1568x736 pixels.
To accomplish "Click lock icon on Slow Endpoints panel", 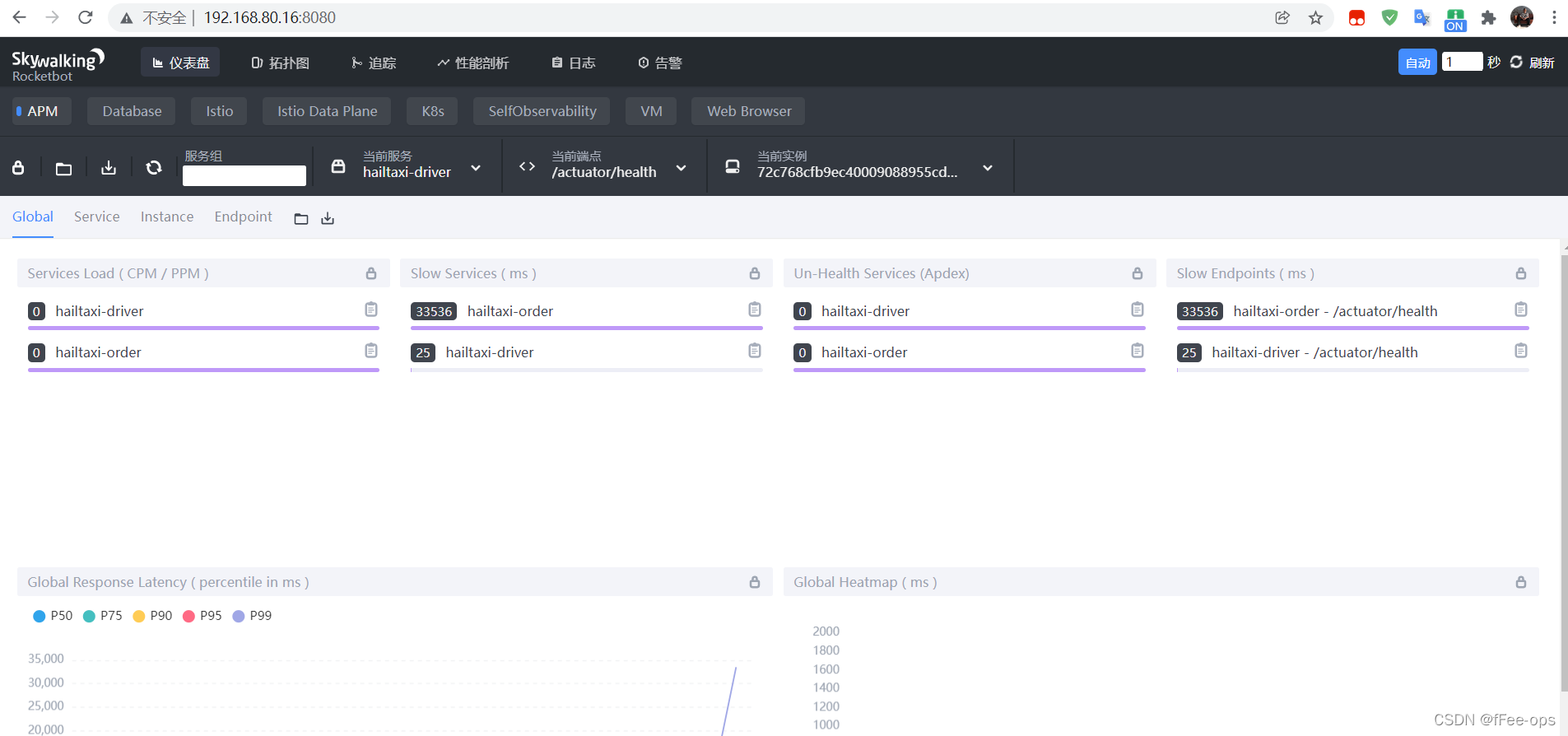I will click(1521, 273).
